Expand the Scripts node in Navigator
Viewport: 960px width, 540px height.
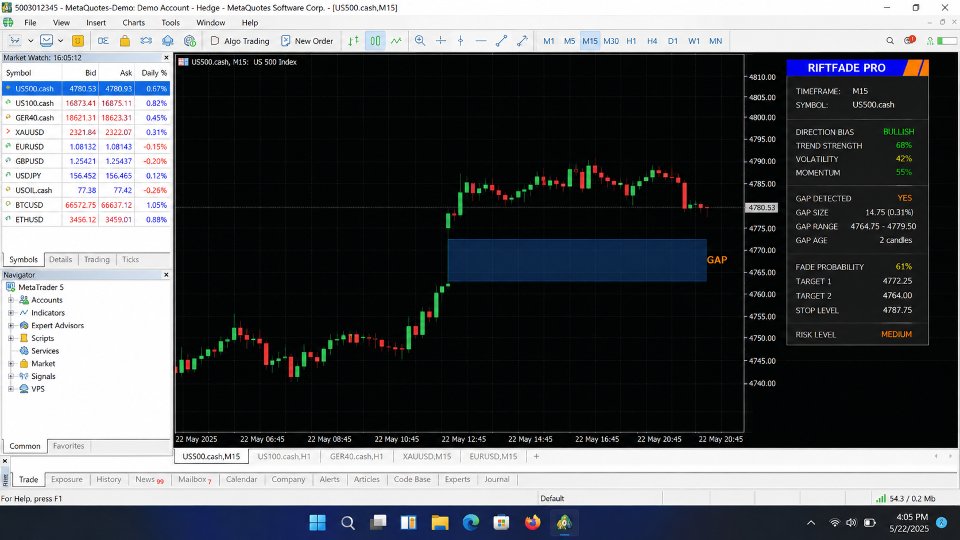click(10, 338)
